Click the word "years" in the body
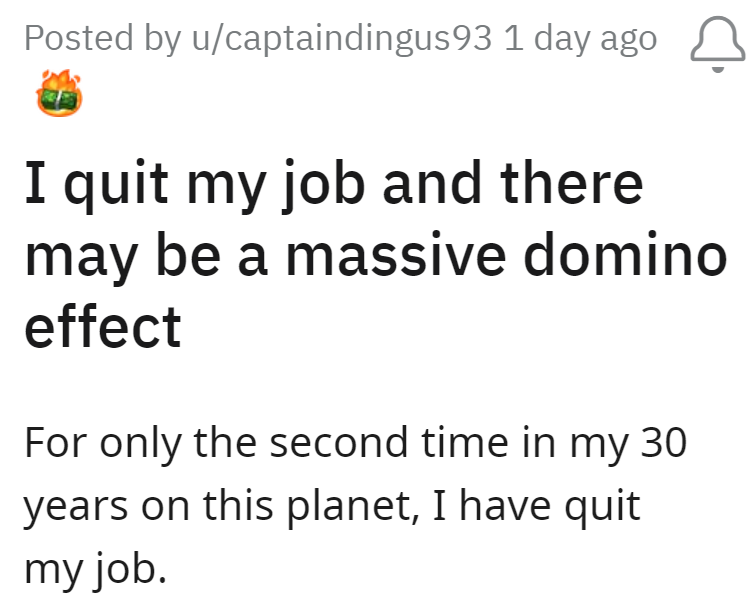The height and width of the screenshot is (609, 756). (x=71, y=507)
